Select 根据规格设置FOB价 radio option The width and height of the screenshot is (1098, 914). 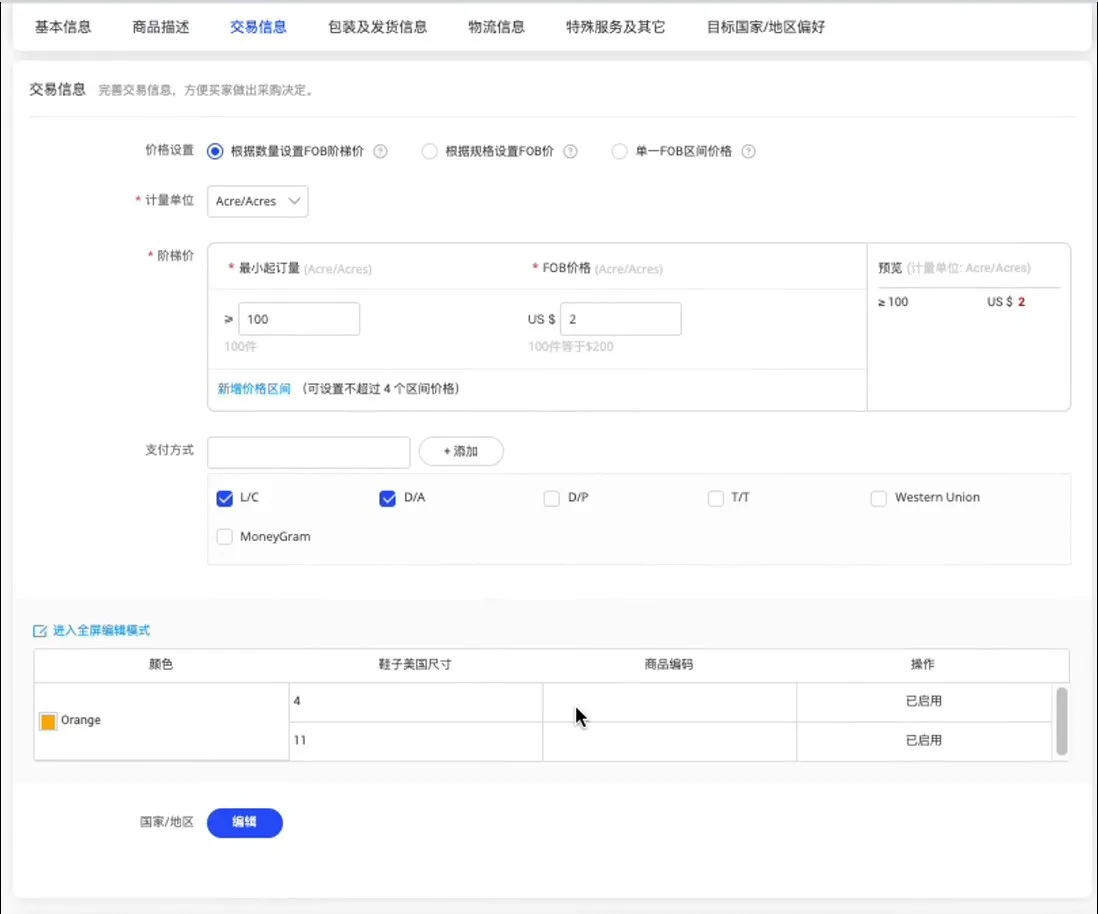[429, 152]
